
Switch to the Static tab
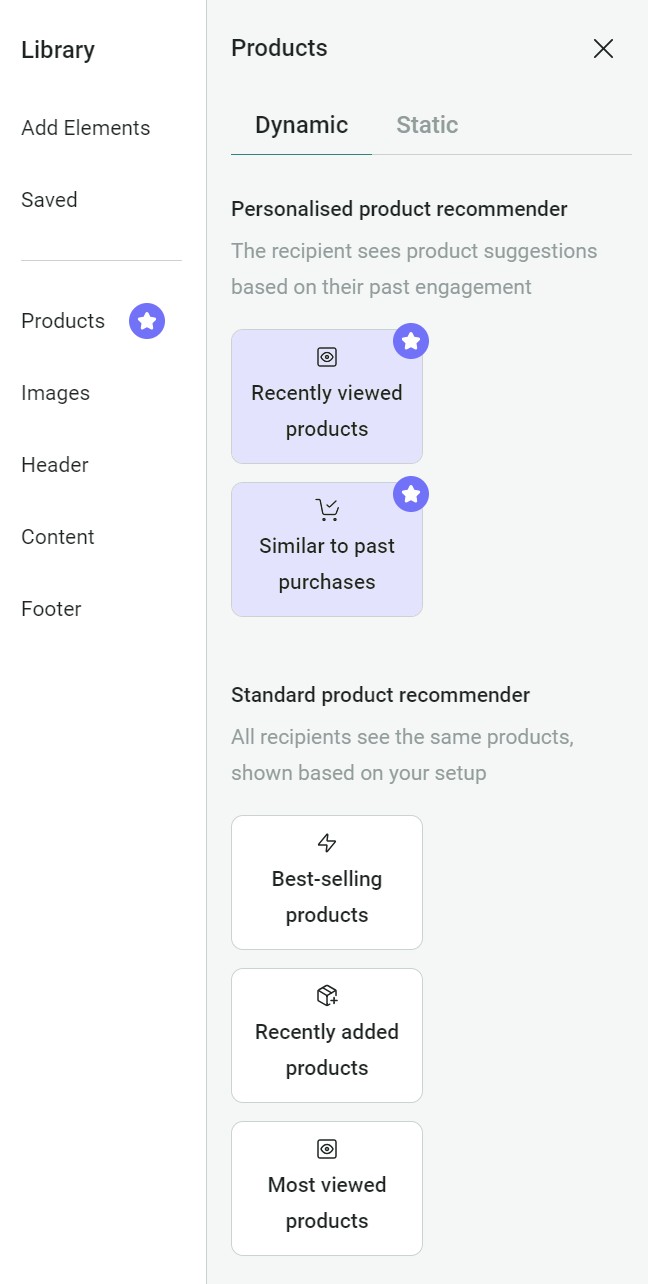[426, 124]
